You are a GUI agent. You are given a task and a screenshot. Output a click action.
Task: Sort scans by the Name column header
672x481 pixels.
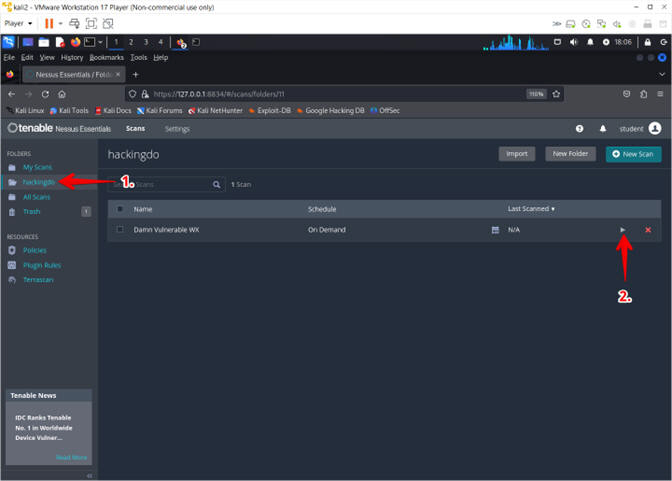pos(143,209)
